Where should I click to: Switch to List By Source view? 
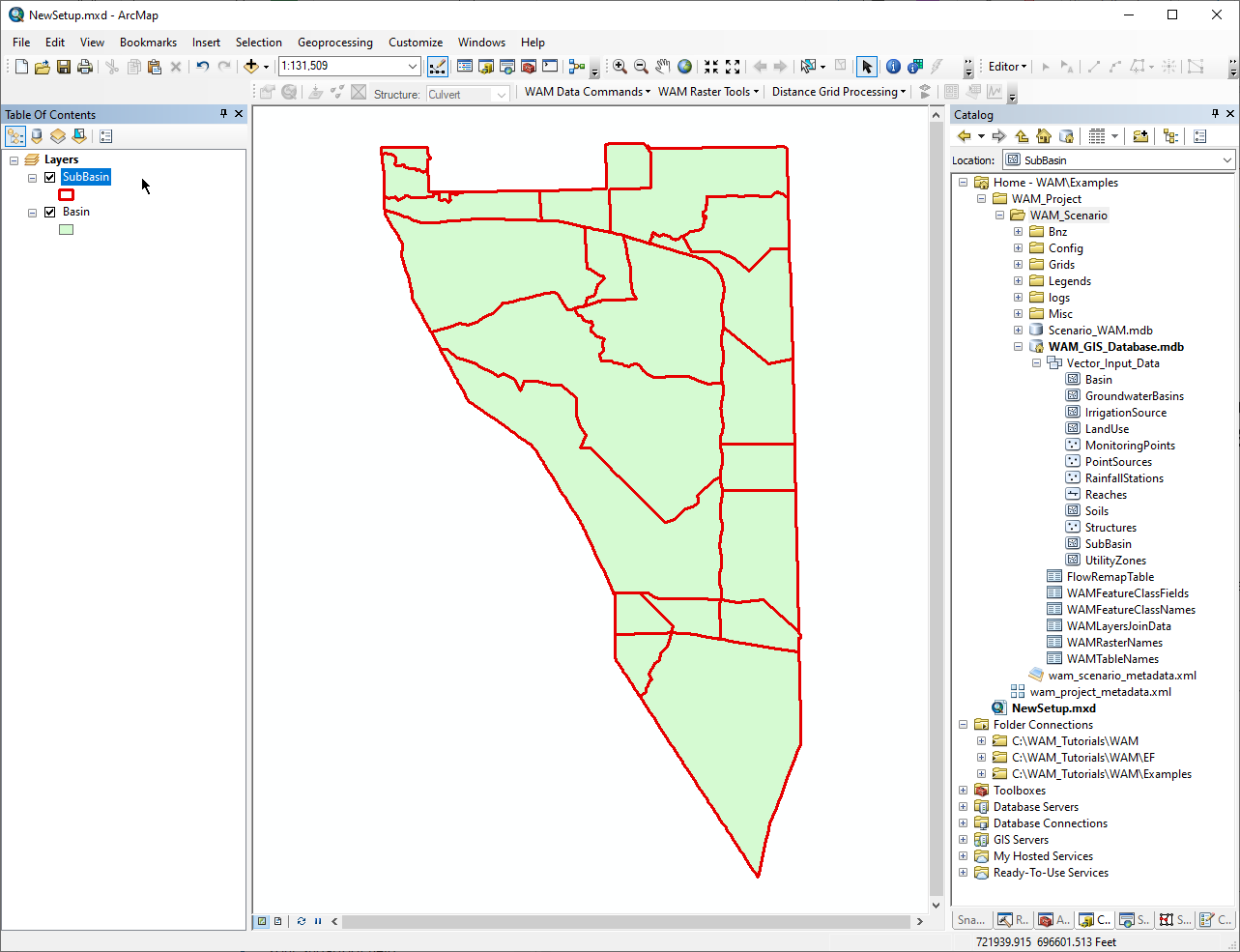click(x=37, y=136)
